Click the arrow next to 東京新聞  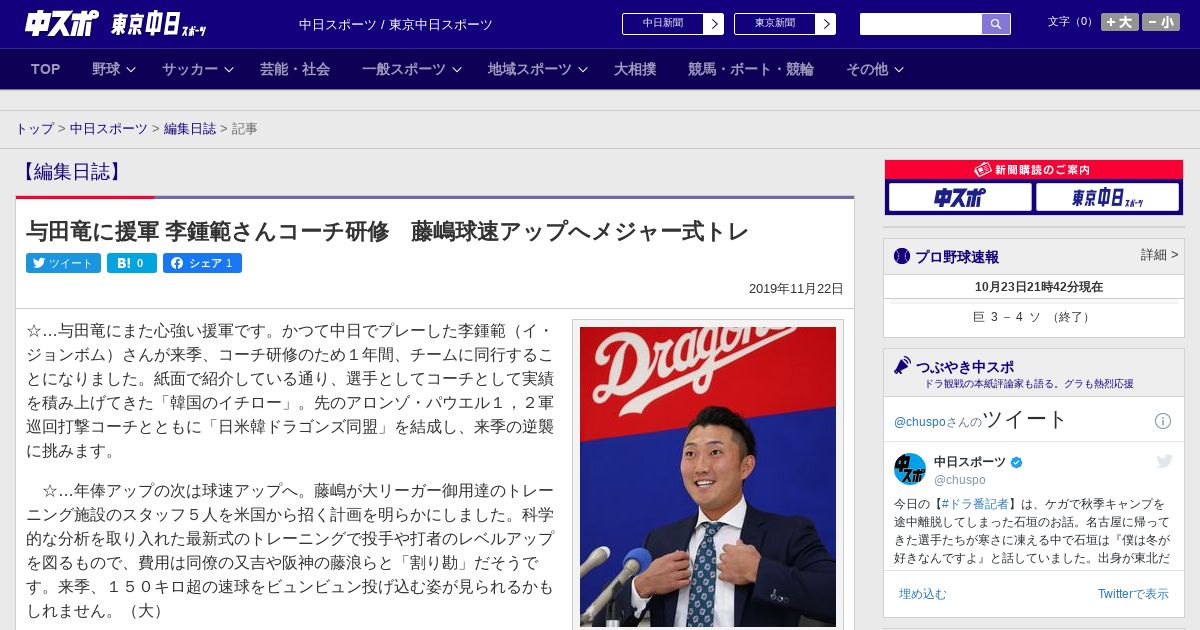(825, 24)
